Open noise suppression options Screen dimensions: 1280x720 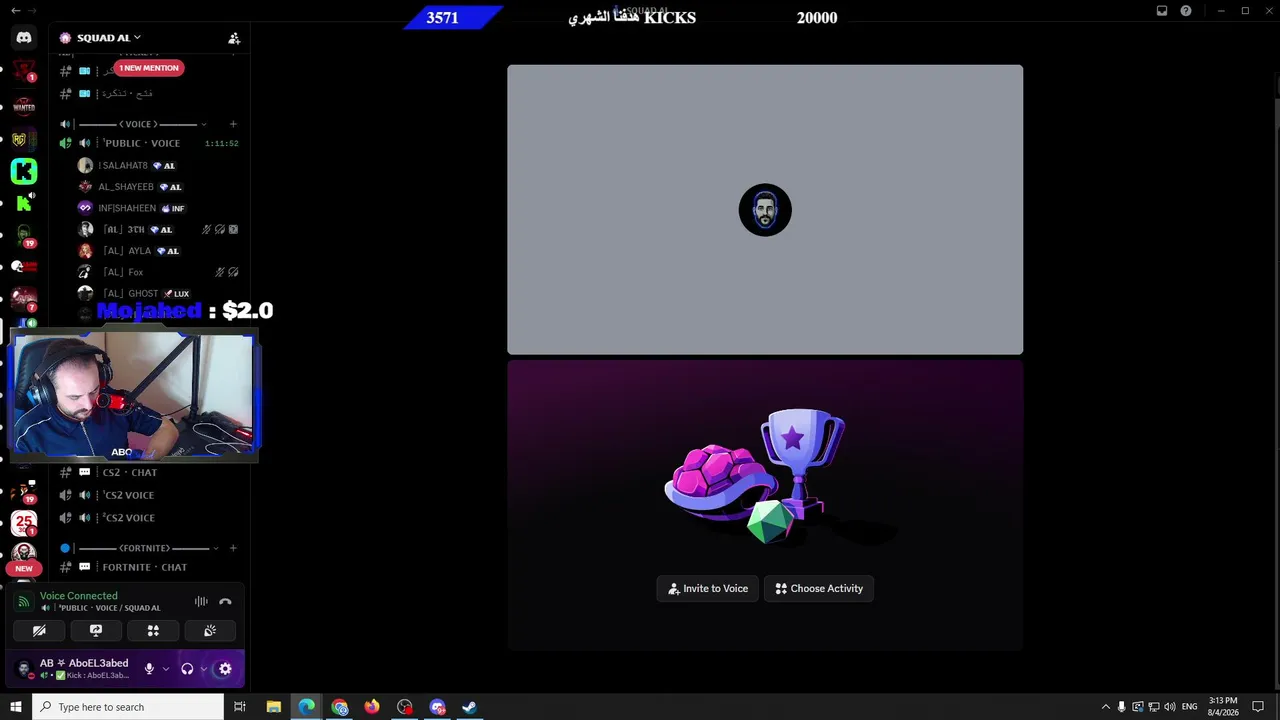pos(201,601)
